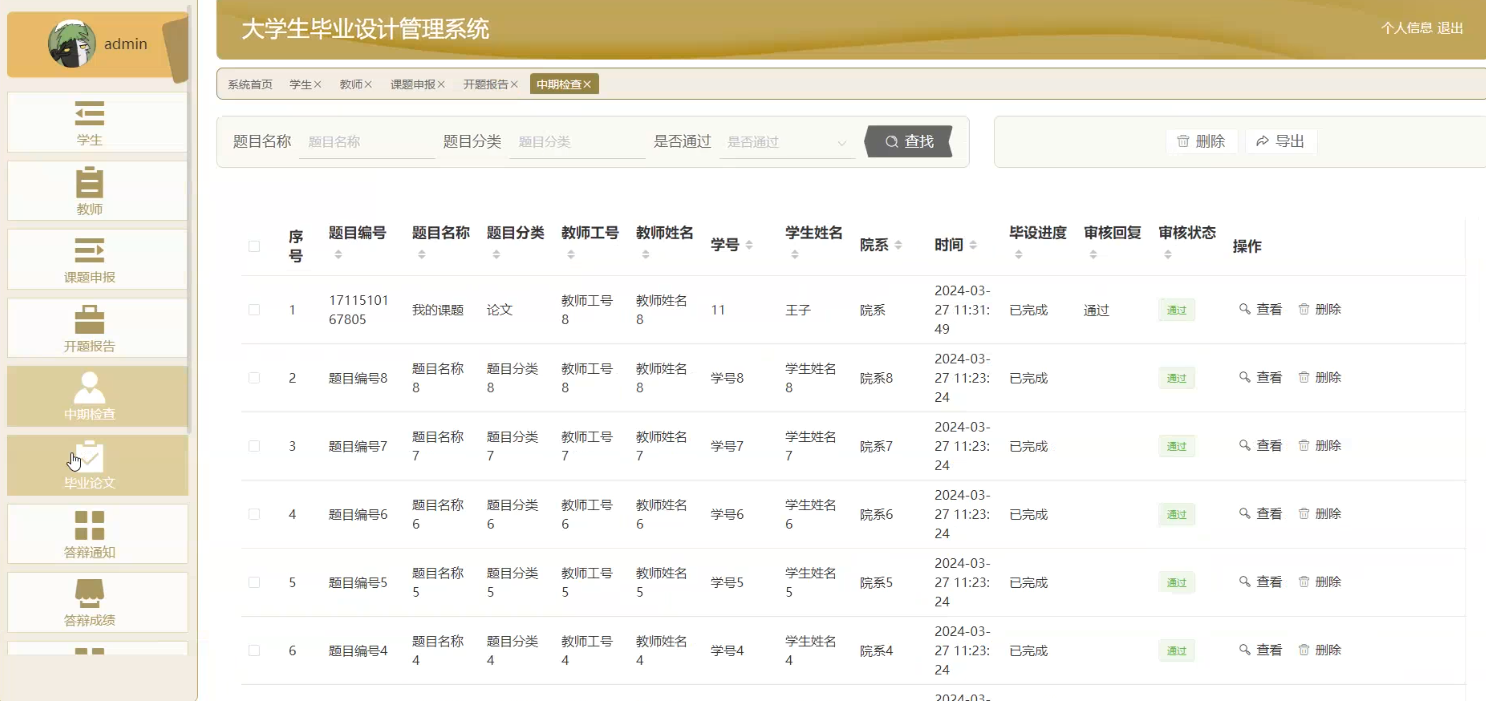Sort by 时间 column arrows
The width and height of the screenshot is (1486, 701).
[973, 245]
